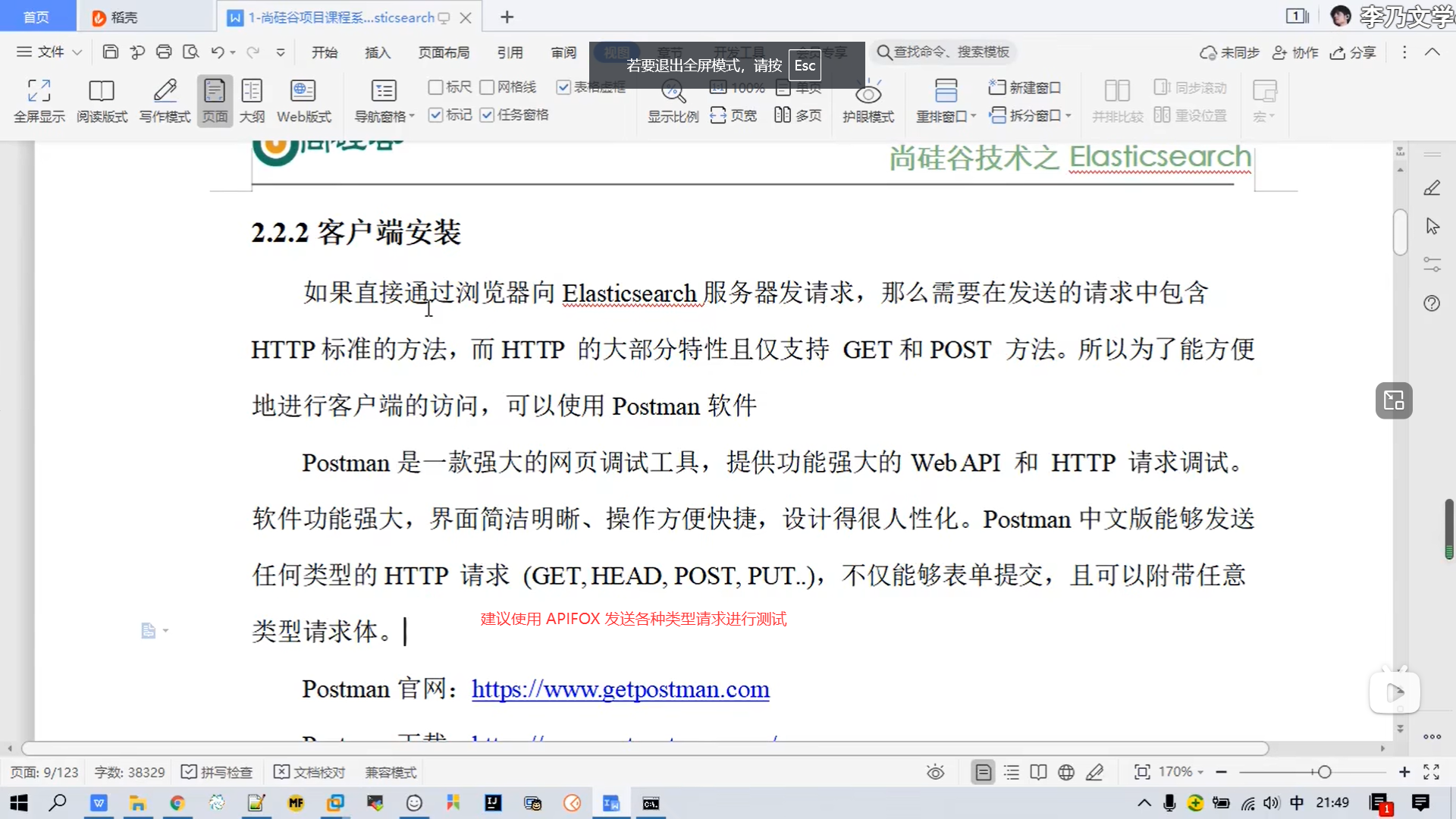Click the zoom slider handle in status bar
Screen dimensions: 1456x819
point(1324,772)
